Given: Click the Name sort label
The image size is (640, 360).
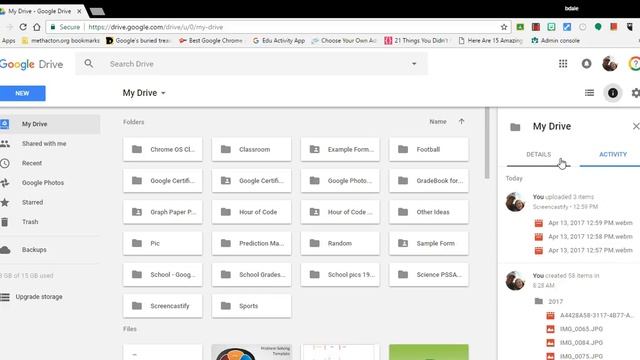Looking at the screenshot, I should [x=438, y=122].
